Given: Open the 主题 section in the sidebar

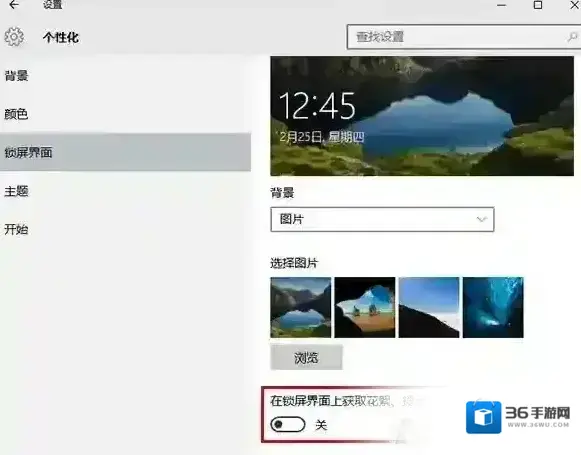Looking at the screenshot, I should click(x=125, y=191).
